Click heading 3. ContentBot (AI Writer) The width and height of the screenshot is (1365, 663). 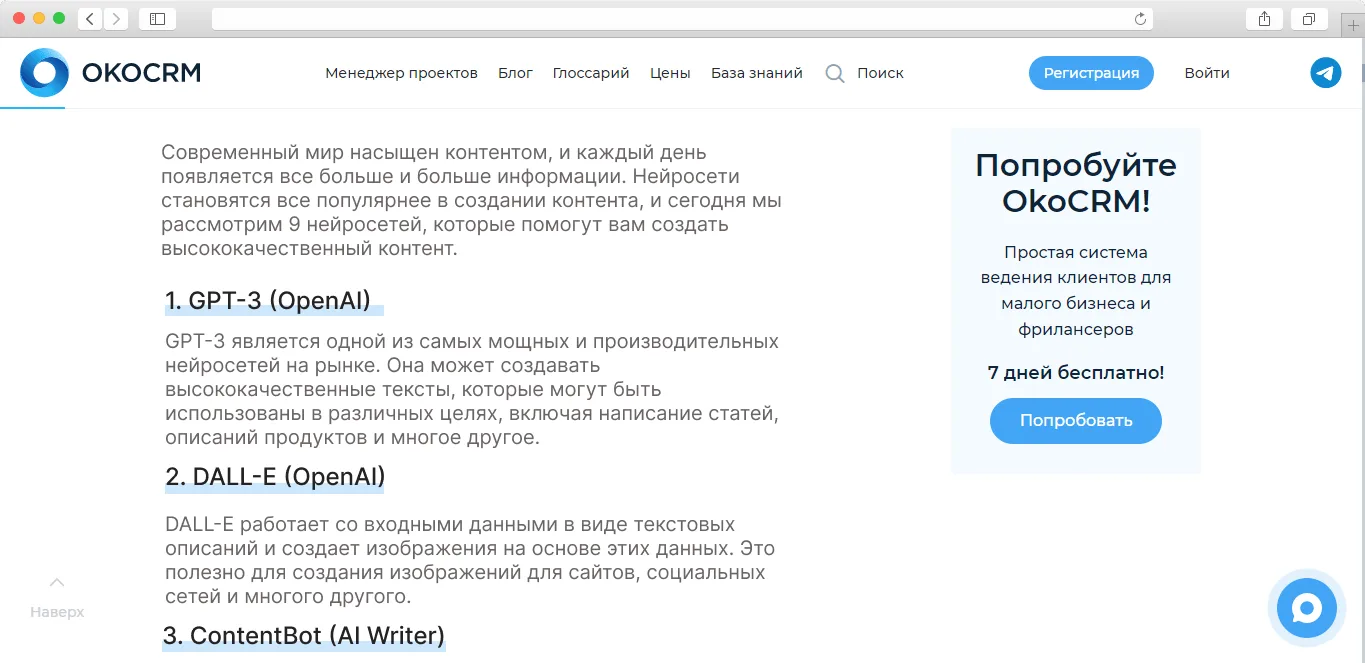click(x=304, y=636)
